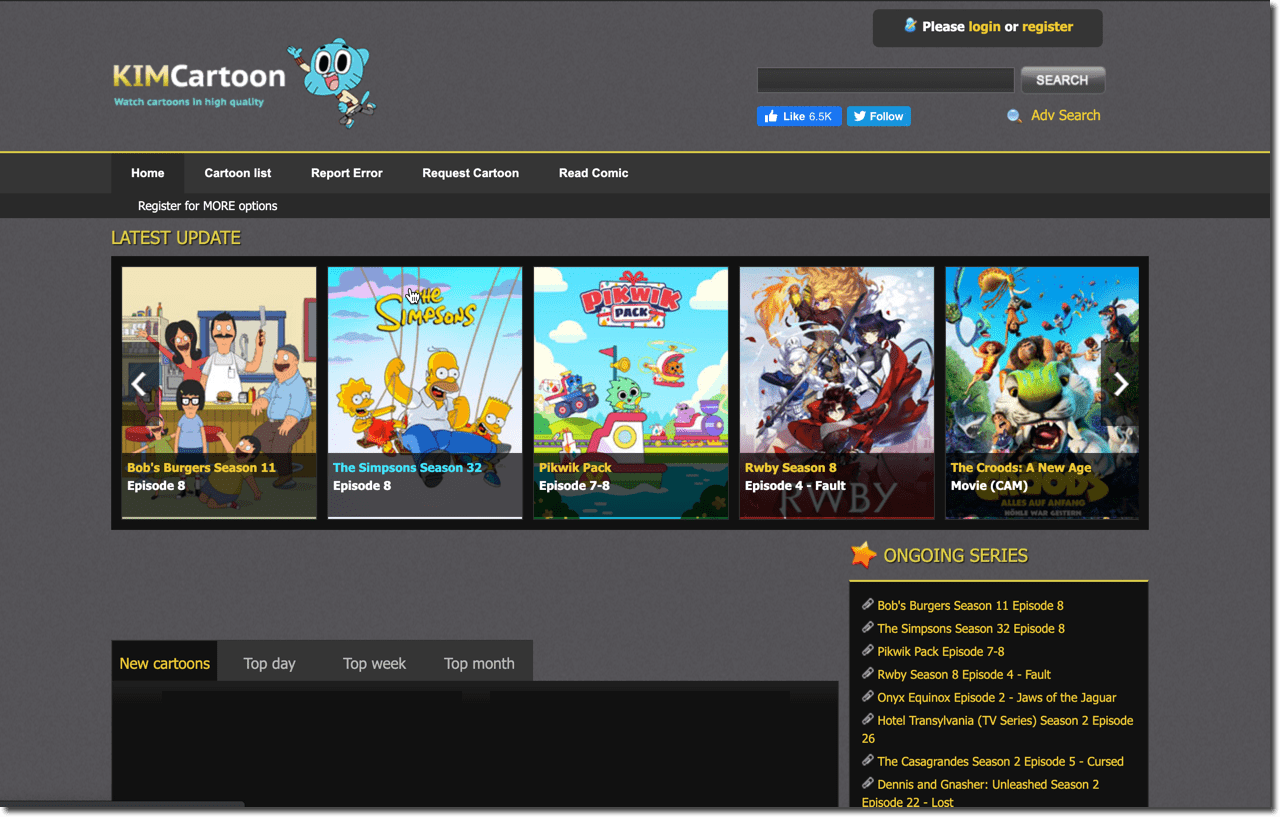Screen dimensions: 1280x817
Task: Click Bob's Burgers Season 11 title on slide
Action: [x=201, y=468]
